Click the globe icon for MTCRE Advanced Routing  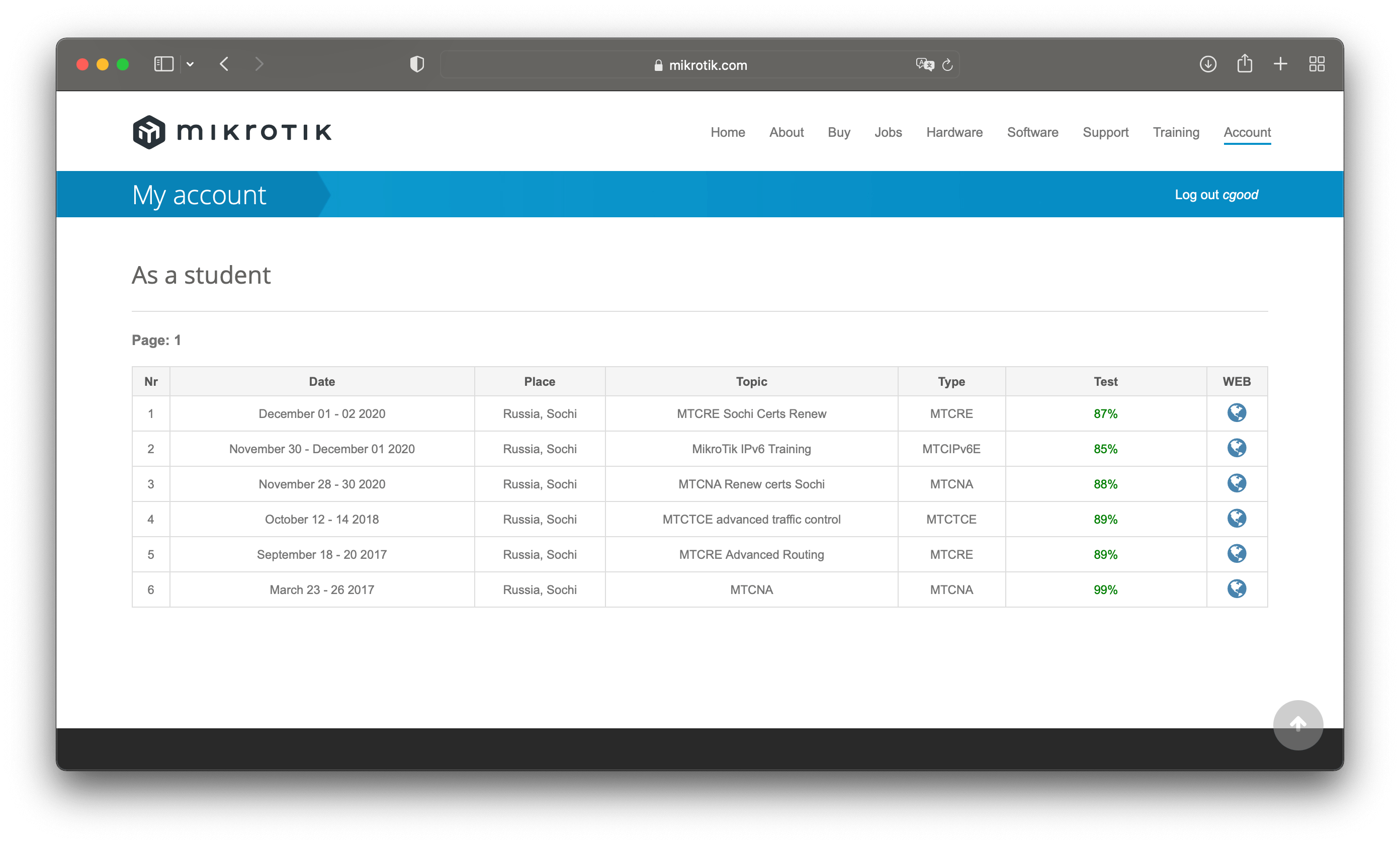coord(1237,554)
